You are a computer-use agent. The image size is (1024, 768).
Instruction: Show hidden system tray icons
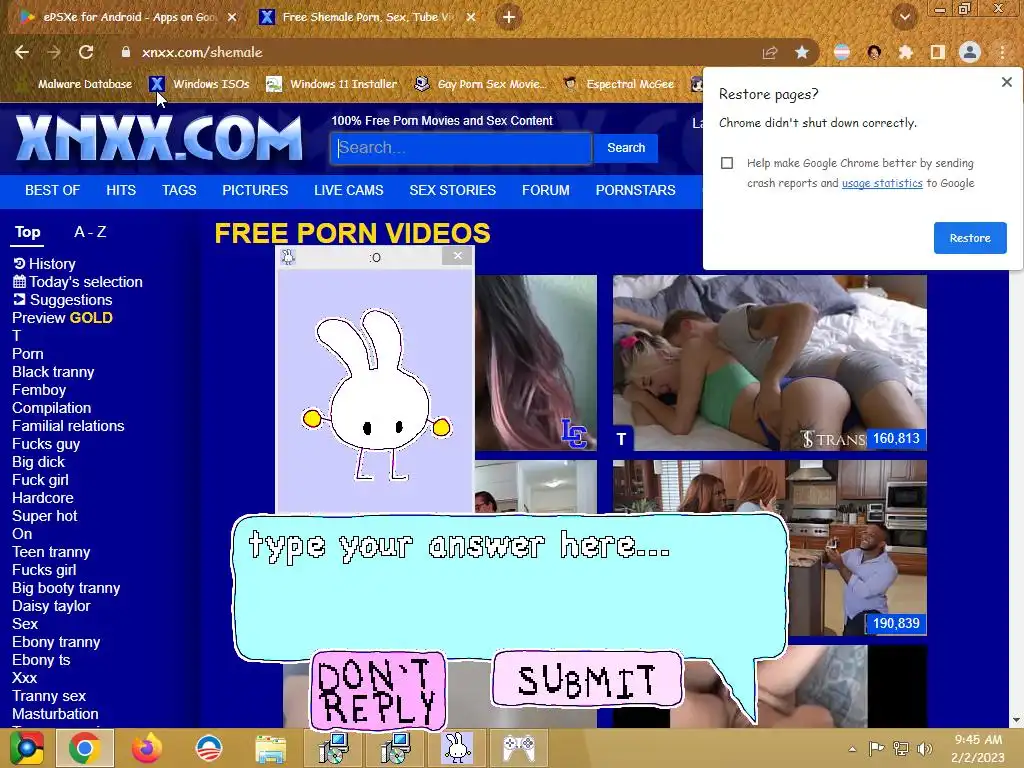point(852,749)
